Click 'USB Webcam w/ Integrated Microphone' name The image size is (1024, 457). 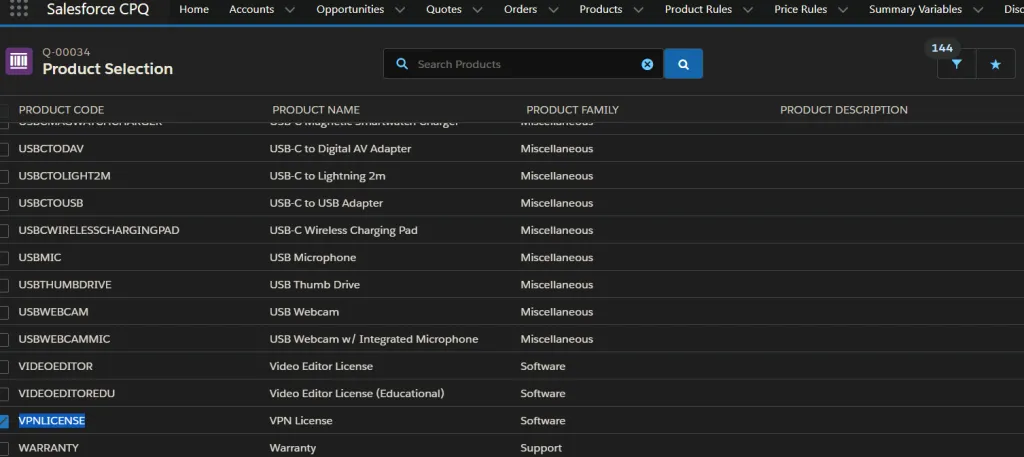point(374,339)
